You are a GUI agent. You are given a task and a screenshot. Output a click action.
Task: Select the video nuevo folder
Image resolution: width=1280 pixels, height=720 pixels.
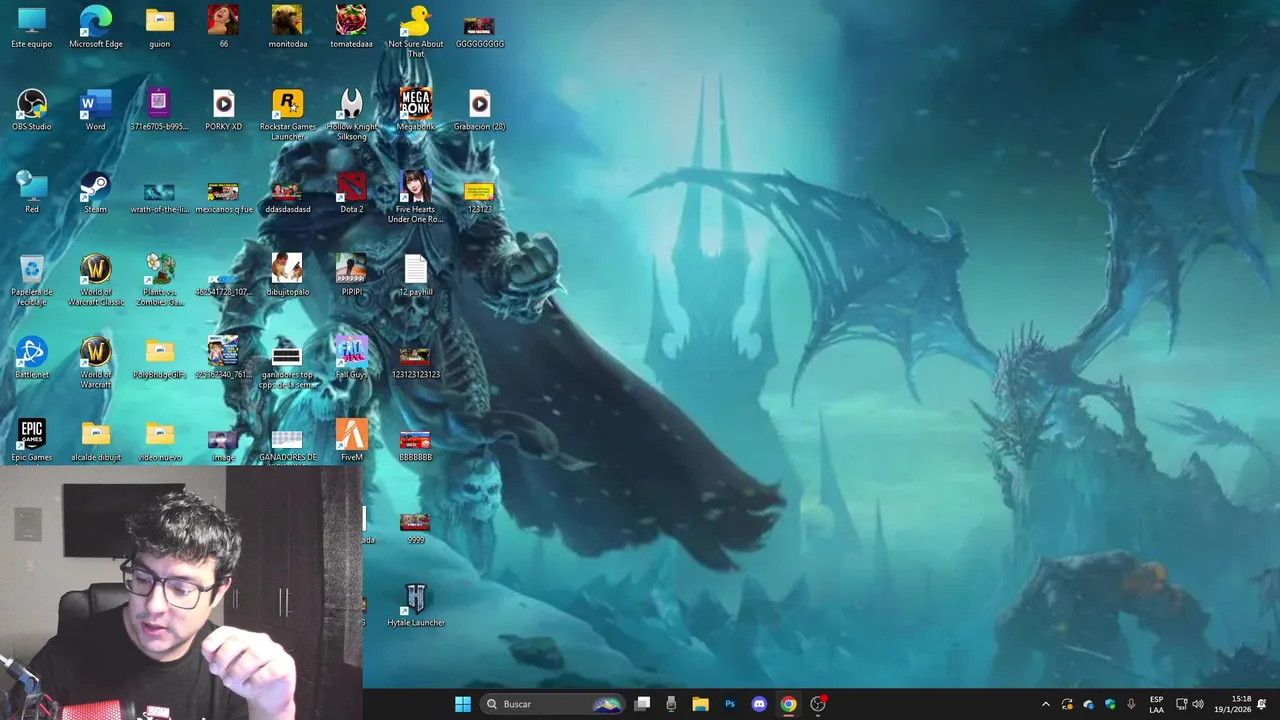159,441
